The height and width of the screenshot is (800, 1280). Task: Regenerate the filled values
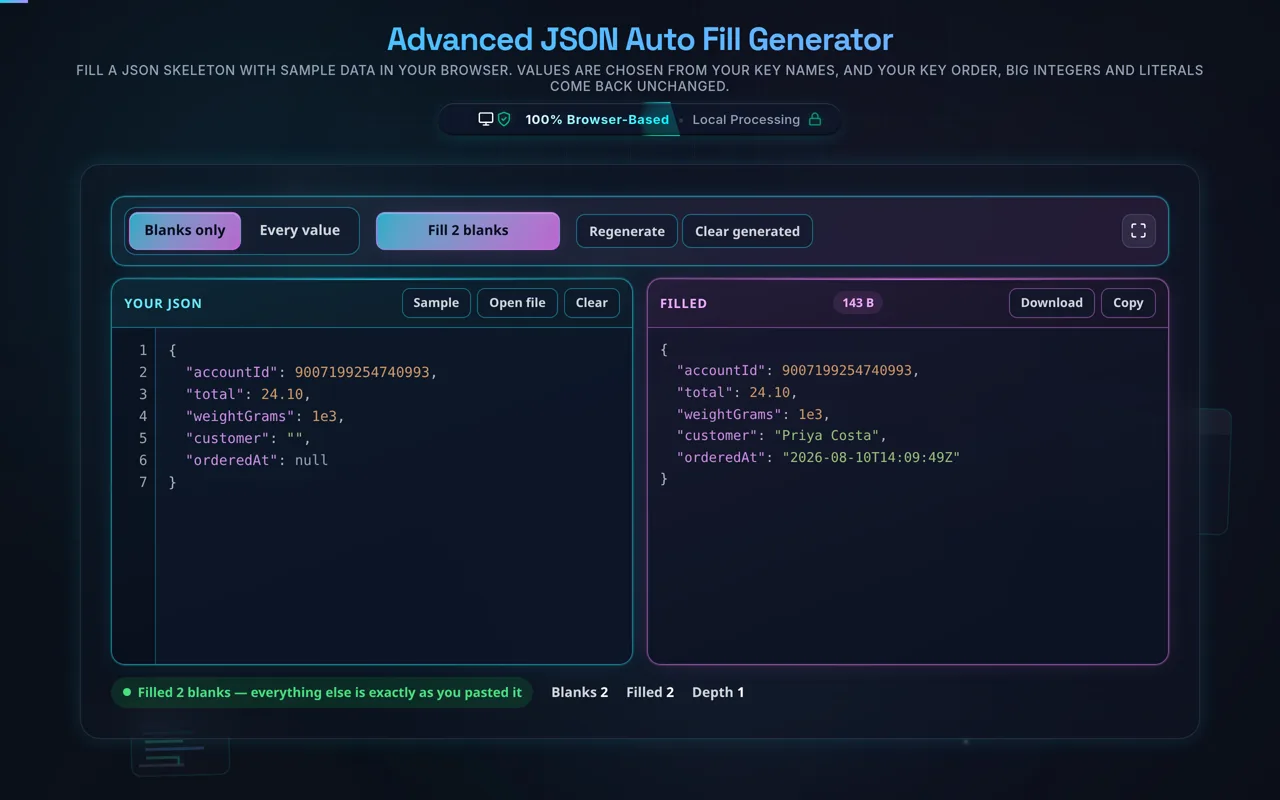click(x=627, y=231)
